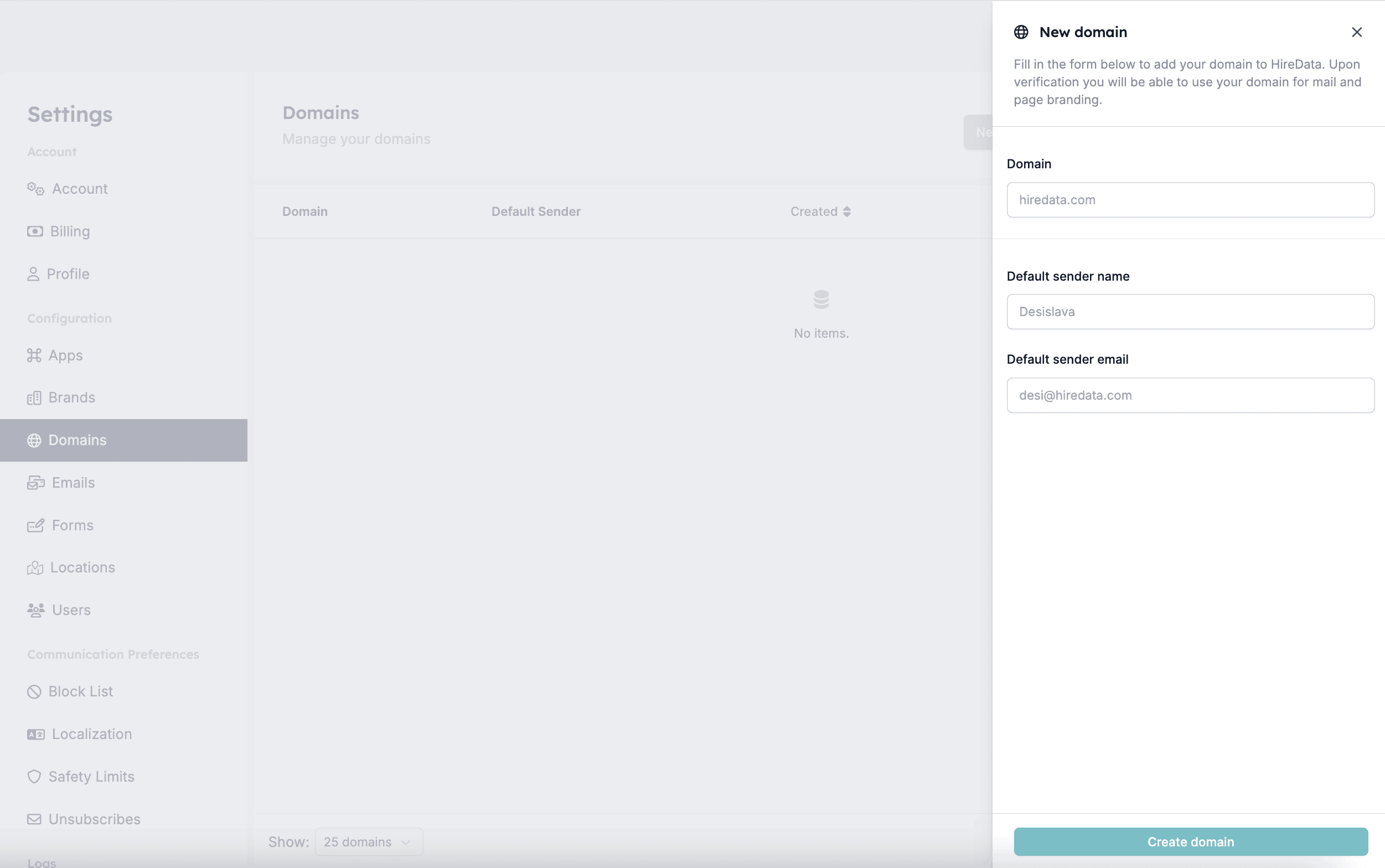Open the Emails configuration page
The height and width of the screenshot is (868, 1385).
[x=123, y=483]
